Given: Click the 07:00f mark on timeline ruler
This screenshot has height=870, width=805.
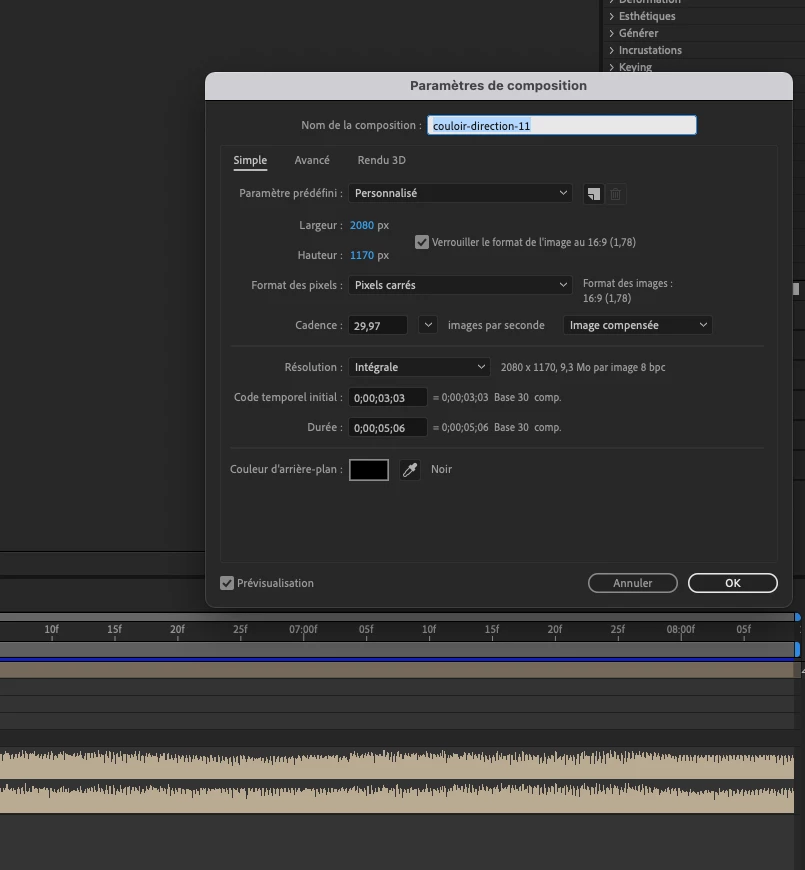Looking at the screenshot, I should (x=303, y=630).
